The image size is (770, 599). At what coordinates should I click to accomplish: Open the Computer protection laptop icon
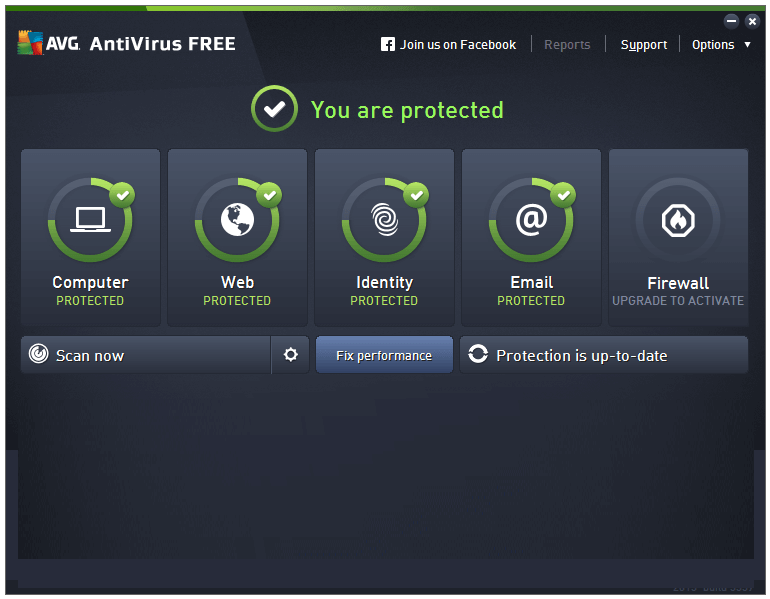click(90, 220)
